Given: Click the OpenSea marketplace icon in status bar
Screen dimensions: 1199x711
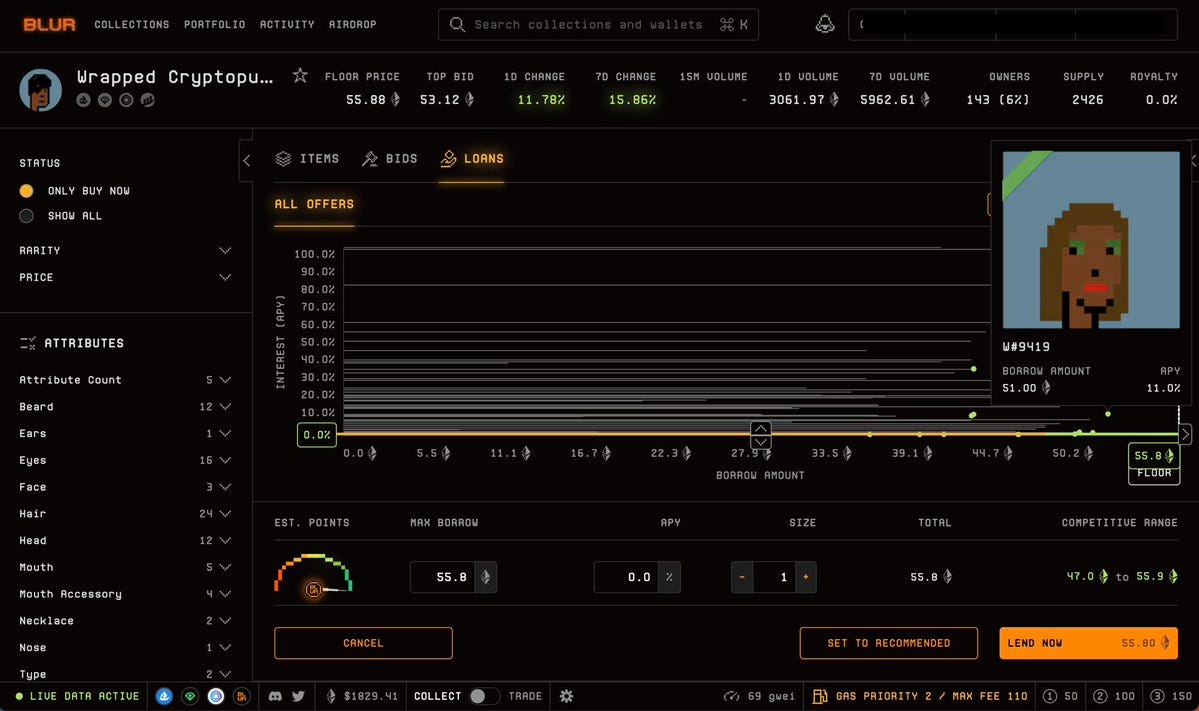Looking at the screenshot, I should tap(164, 696).
